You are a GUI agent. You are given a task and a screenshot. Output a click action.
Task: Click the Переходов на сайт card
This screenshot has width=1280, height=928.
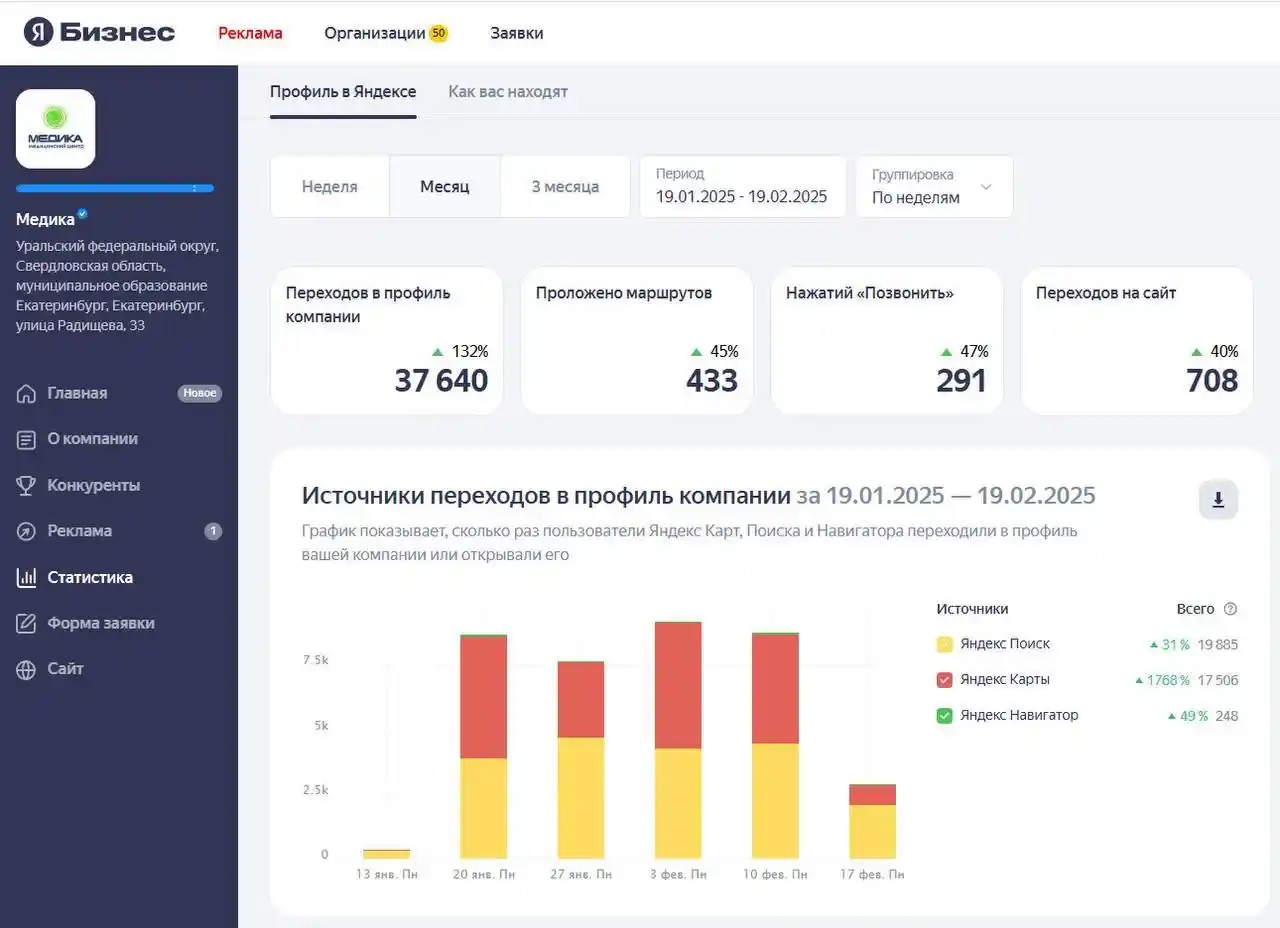point(1137,340)
